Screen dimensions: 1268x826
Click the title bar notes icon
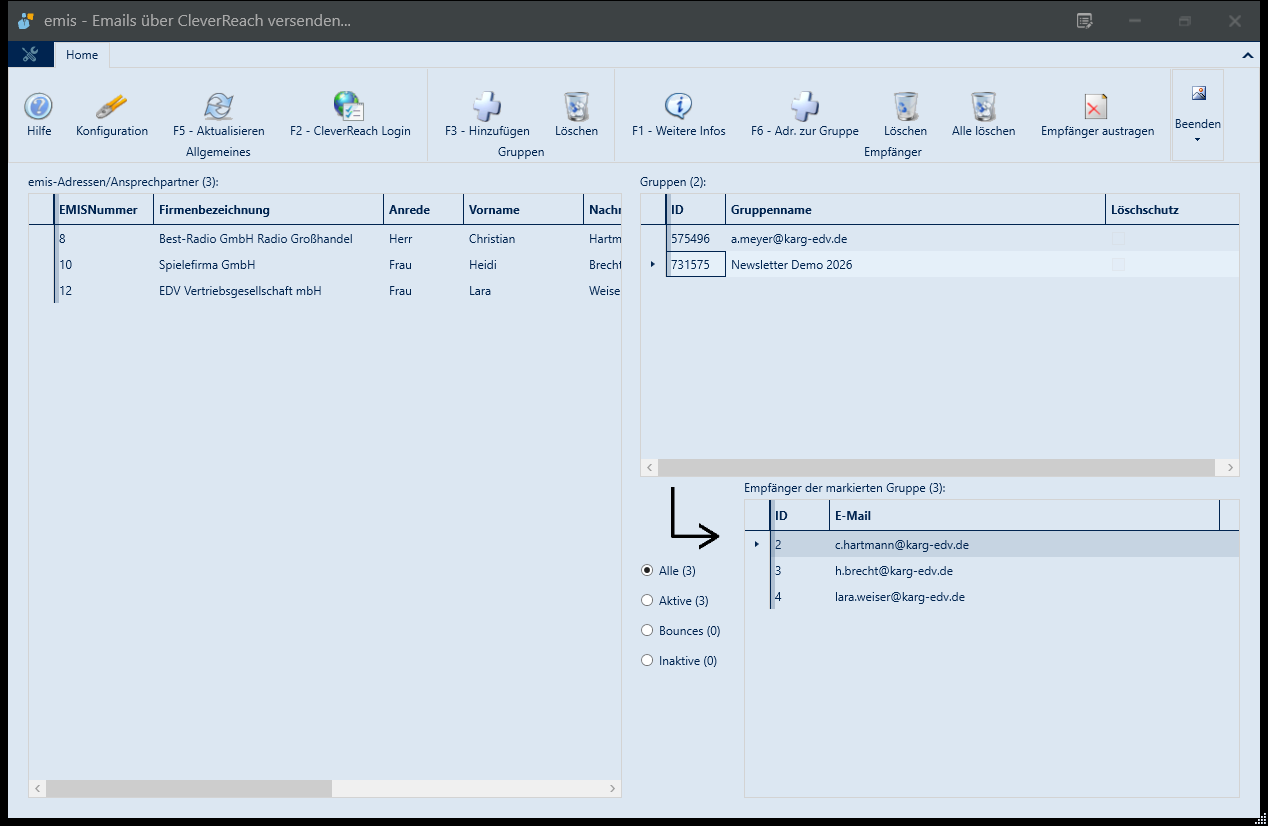point(1085,21)
